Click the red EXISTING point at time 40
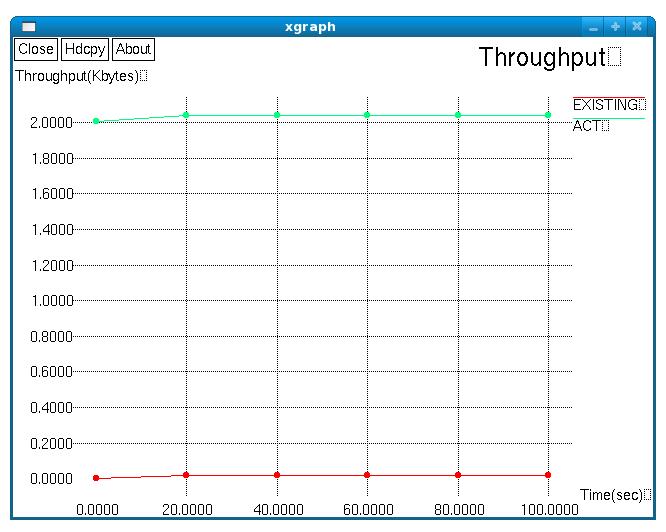 277,475
